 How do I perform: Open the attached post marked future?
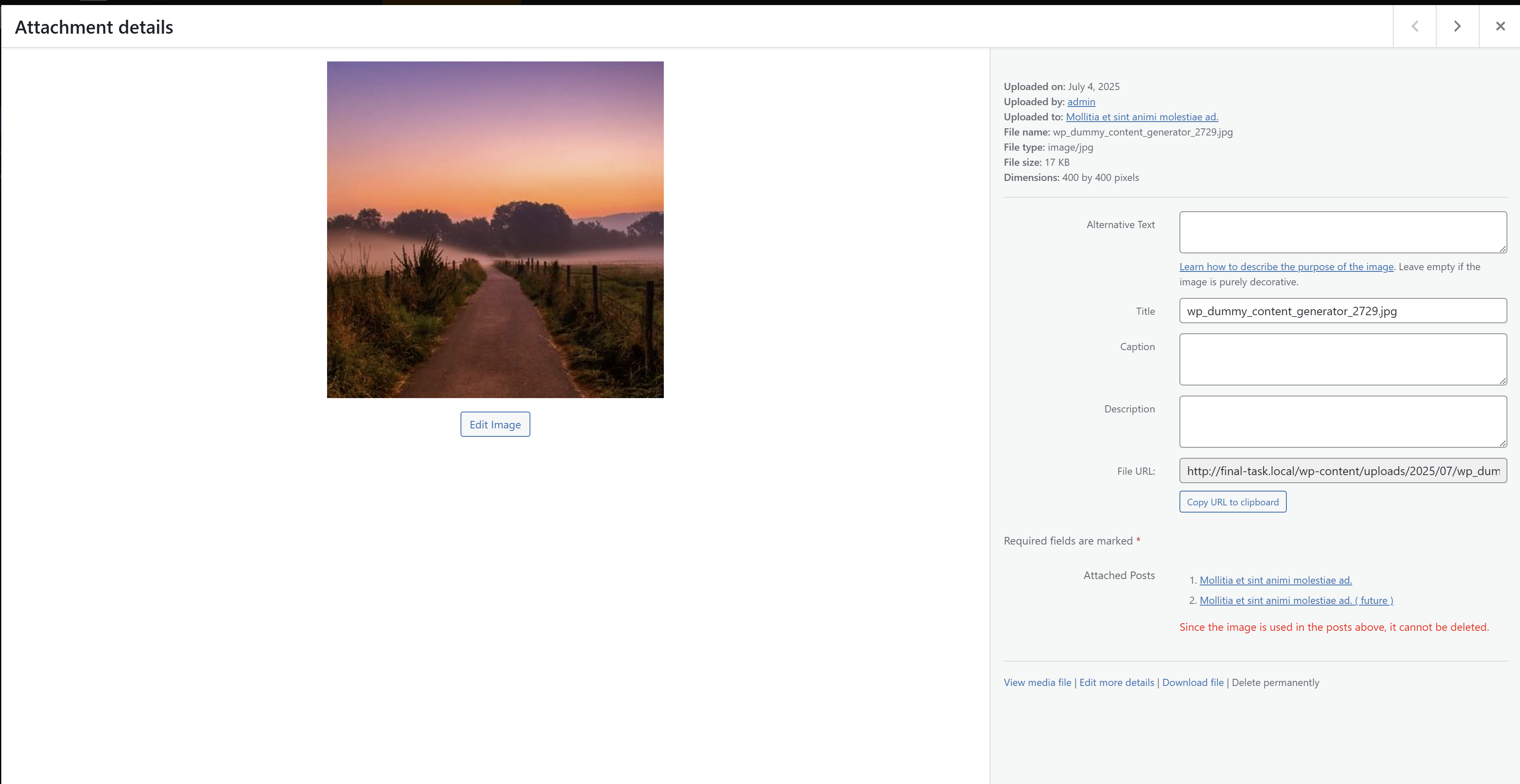click(x=1296, y=600)
